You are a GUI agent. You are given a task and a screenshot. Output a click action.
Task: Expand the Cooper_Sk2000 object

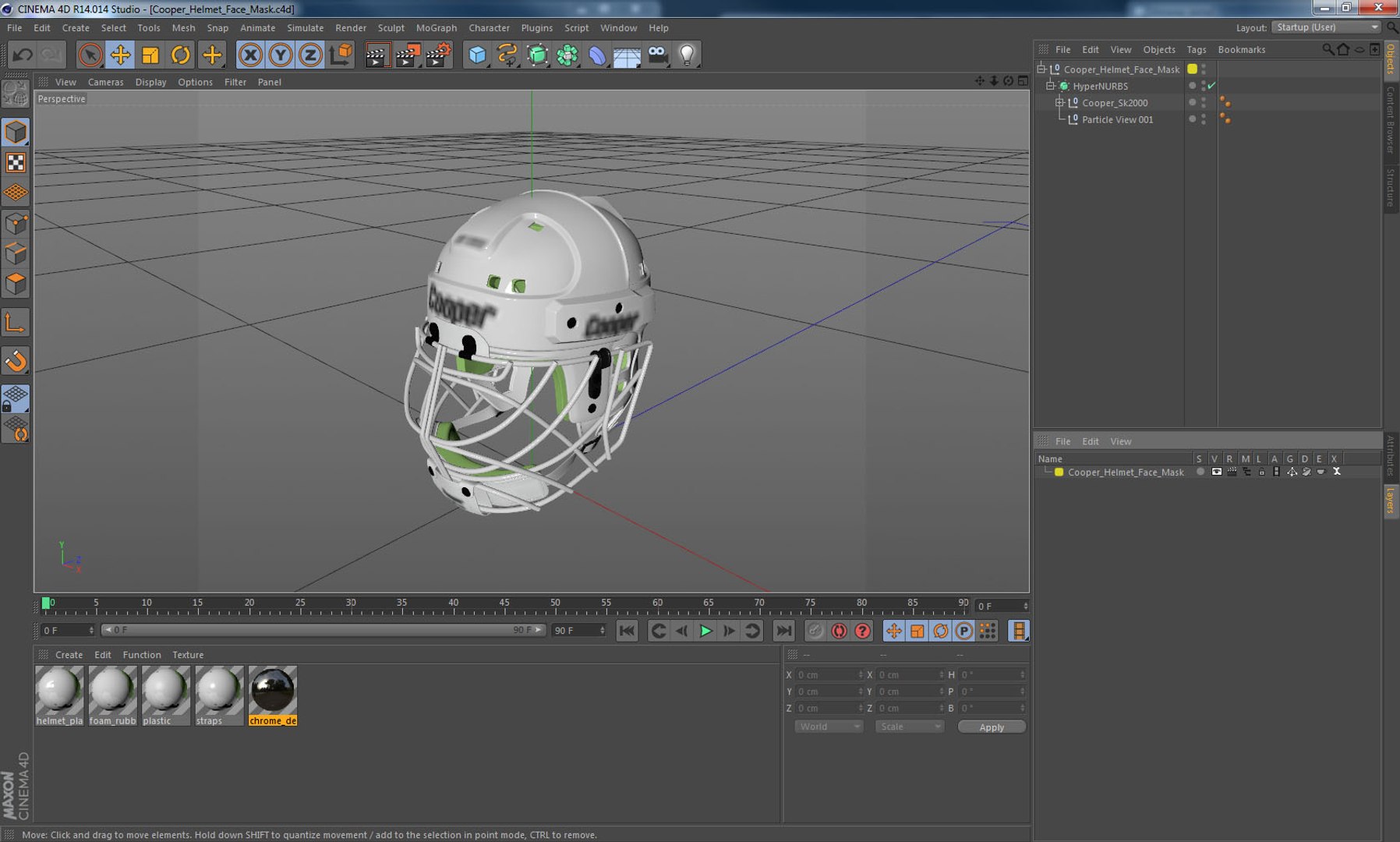pos(1059,103)
